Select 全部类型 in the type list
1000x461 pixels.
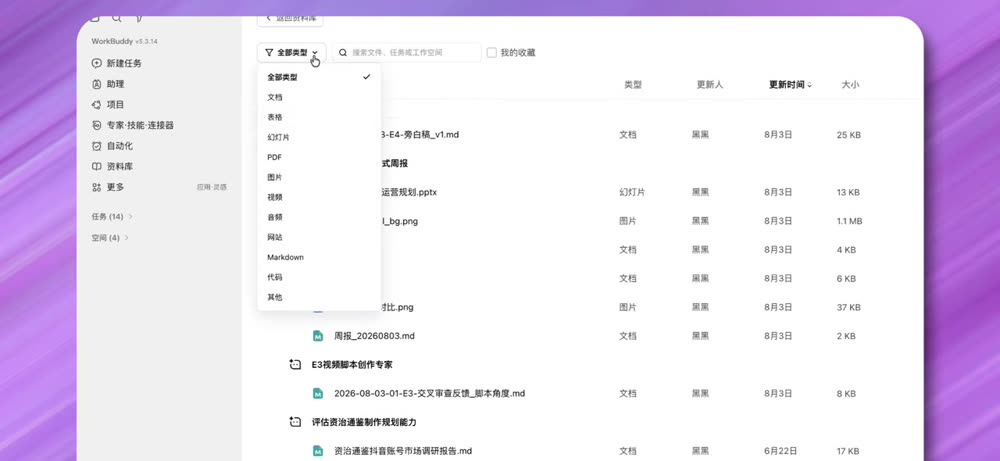click(x=319, y=77)
